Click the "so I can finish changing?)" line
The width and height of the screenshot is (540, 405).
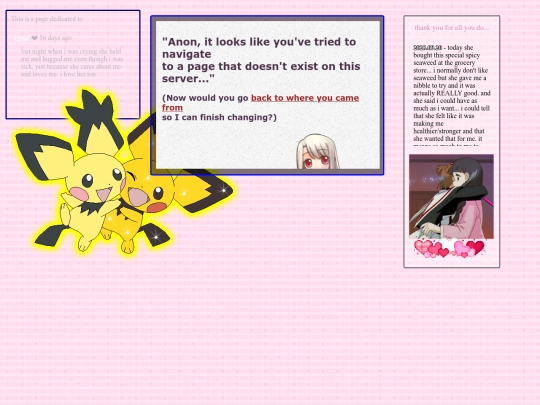click(x=219, y=117)
